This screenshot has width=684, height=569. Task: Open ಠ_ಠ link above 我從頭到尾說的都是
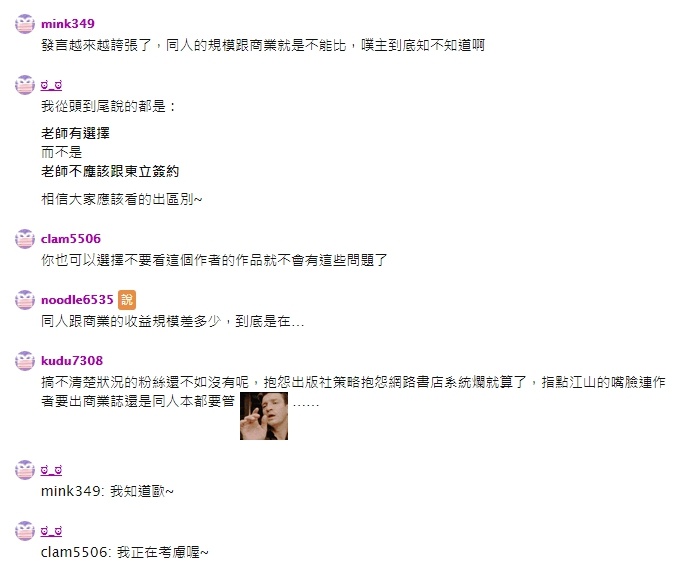point(51,85)
